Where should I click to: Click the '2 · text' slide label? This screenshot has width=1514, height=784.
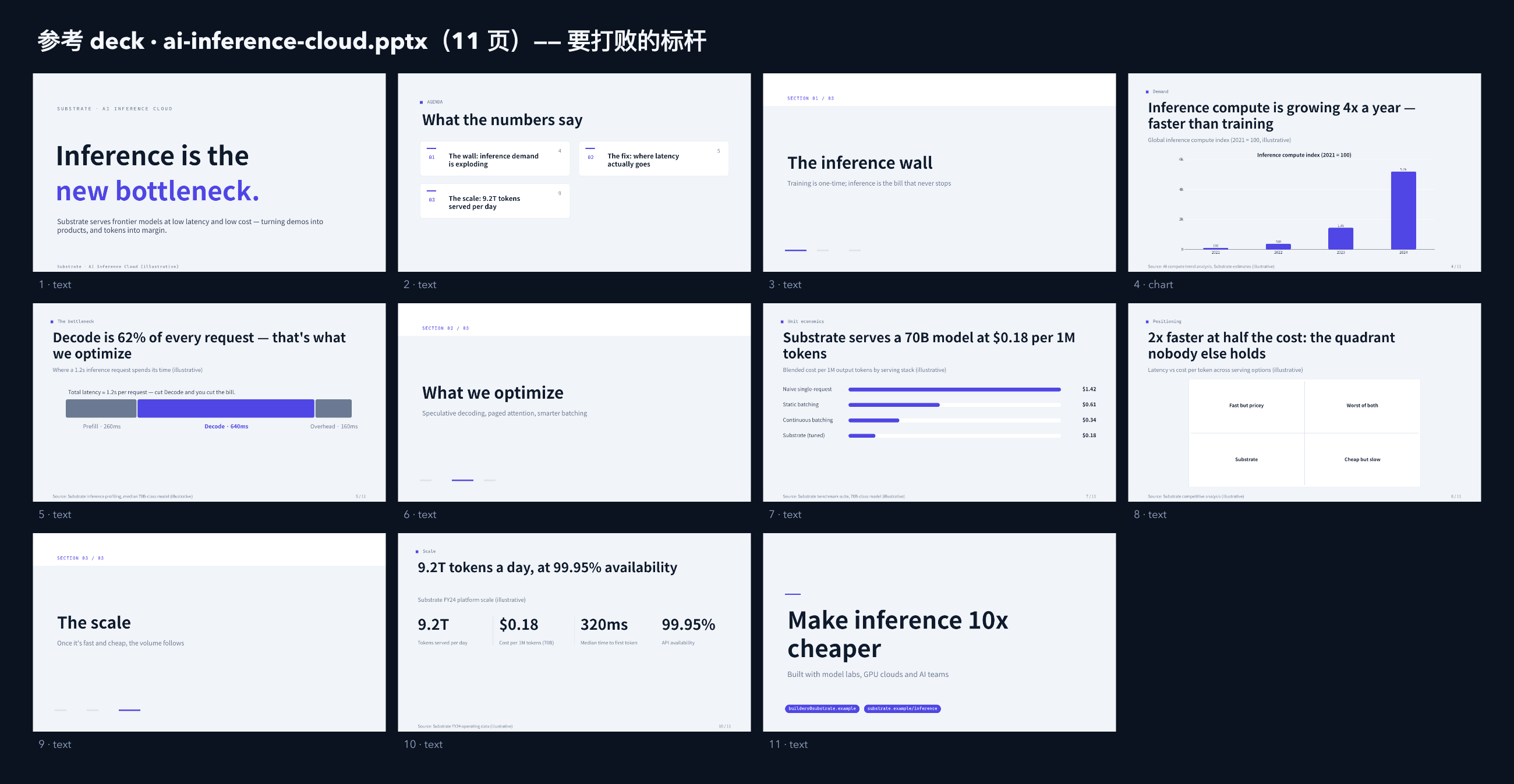coord(420,285)
